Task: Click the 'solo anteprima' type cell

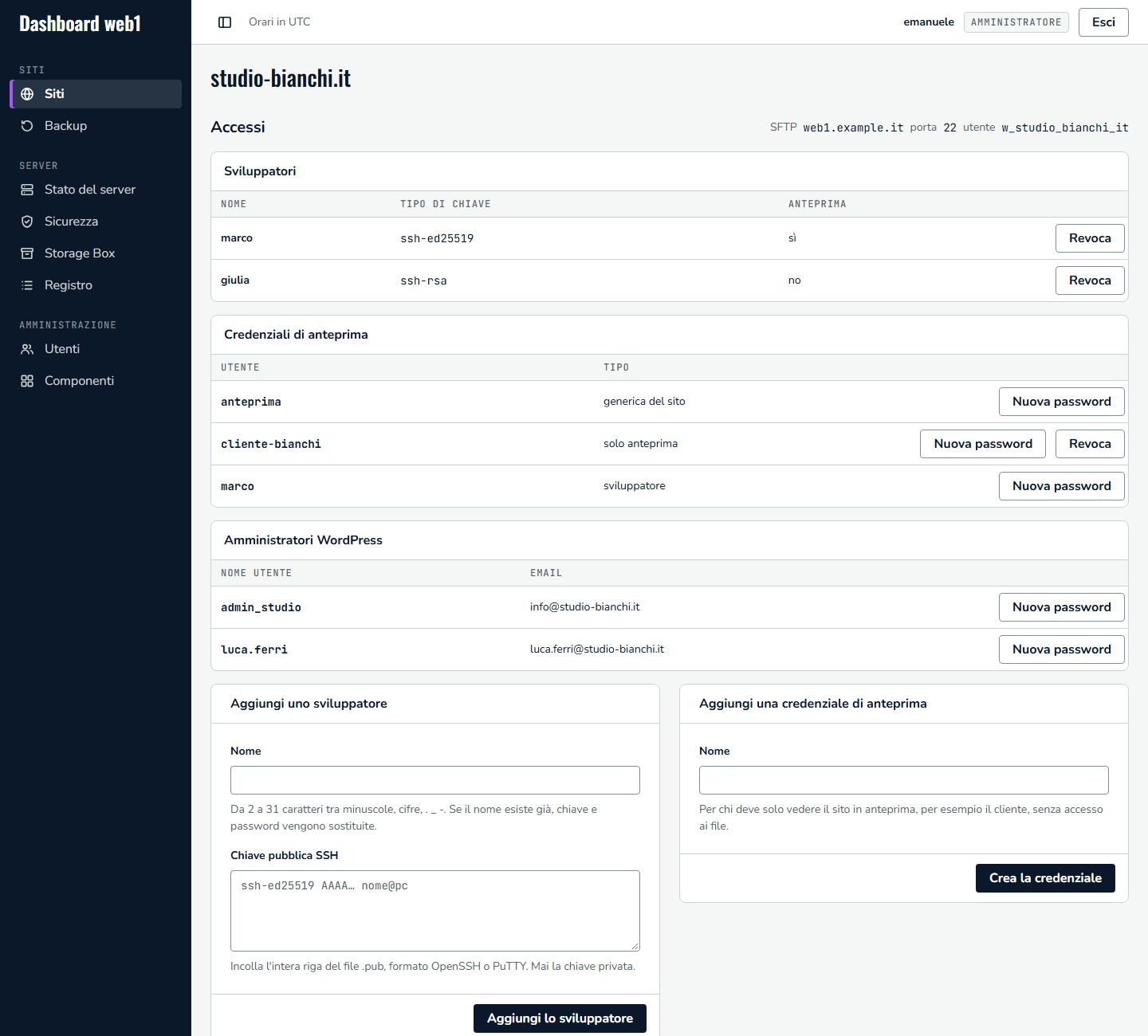Action: 640,444
